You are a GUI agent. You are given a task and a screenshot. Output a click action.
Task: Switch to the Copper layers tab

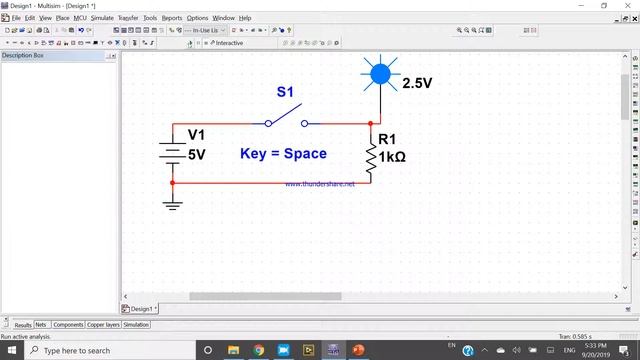point(103,325)
